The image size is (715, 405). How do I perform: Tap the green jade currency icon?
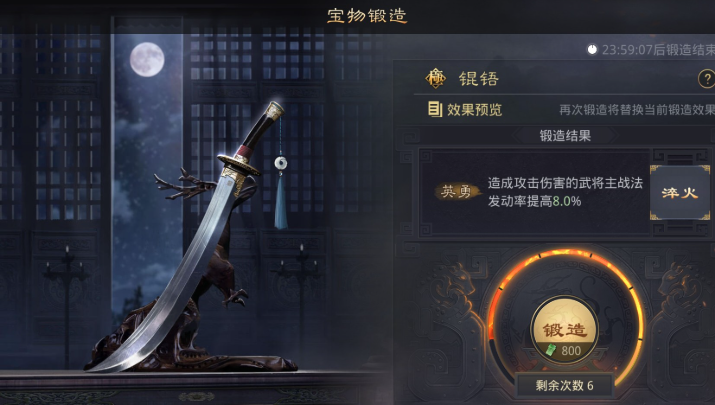tap(551, 350)
